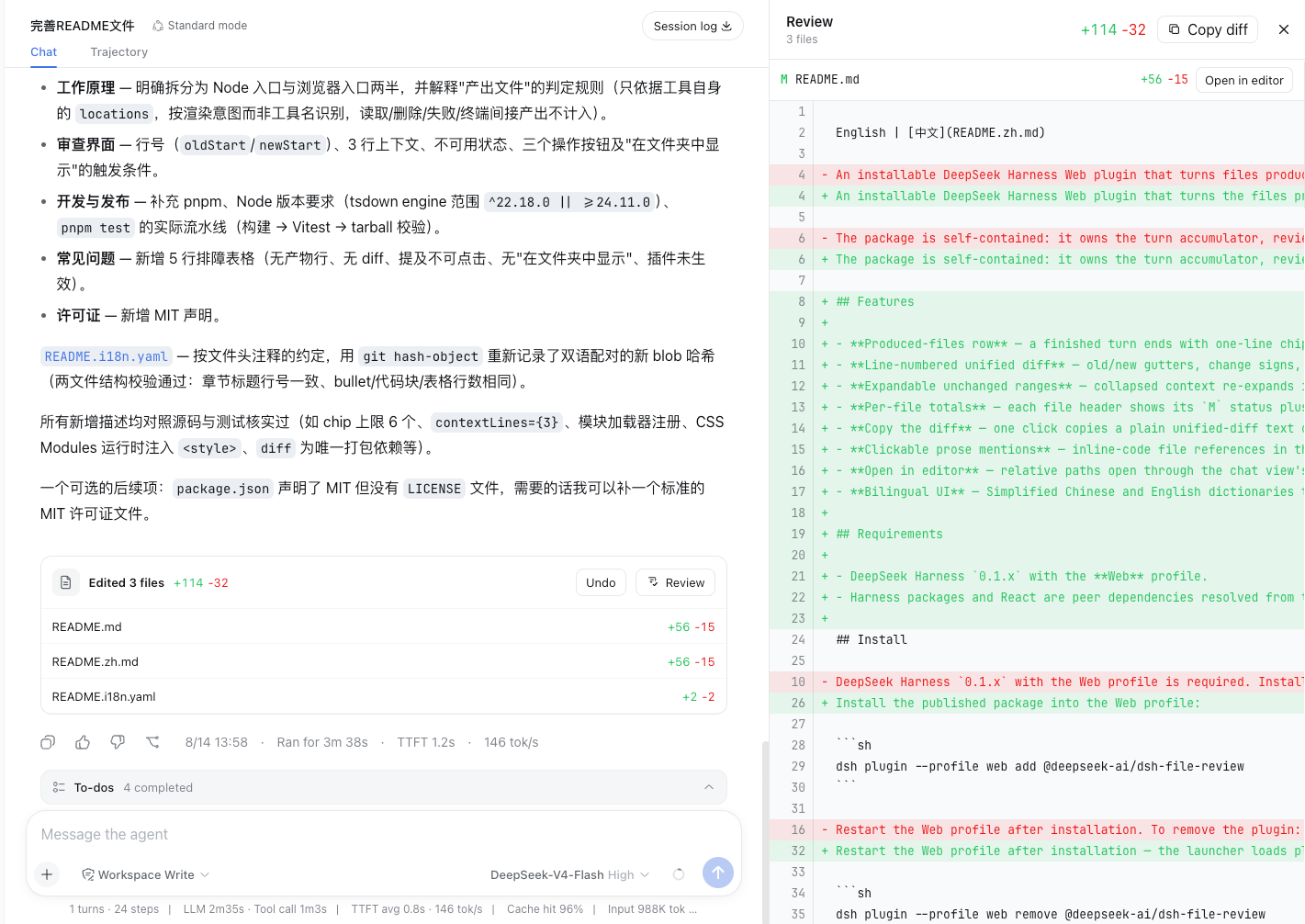Image resolution: width=1305 pixels, height=924 pixels.
Task: Switch to the Chat tab
Action: (x=43, y=52)
